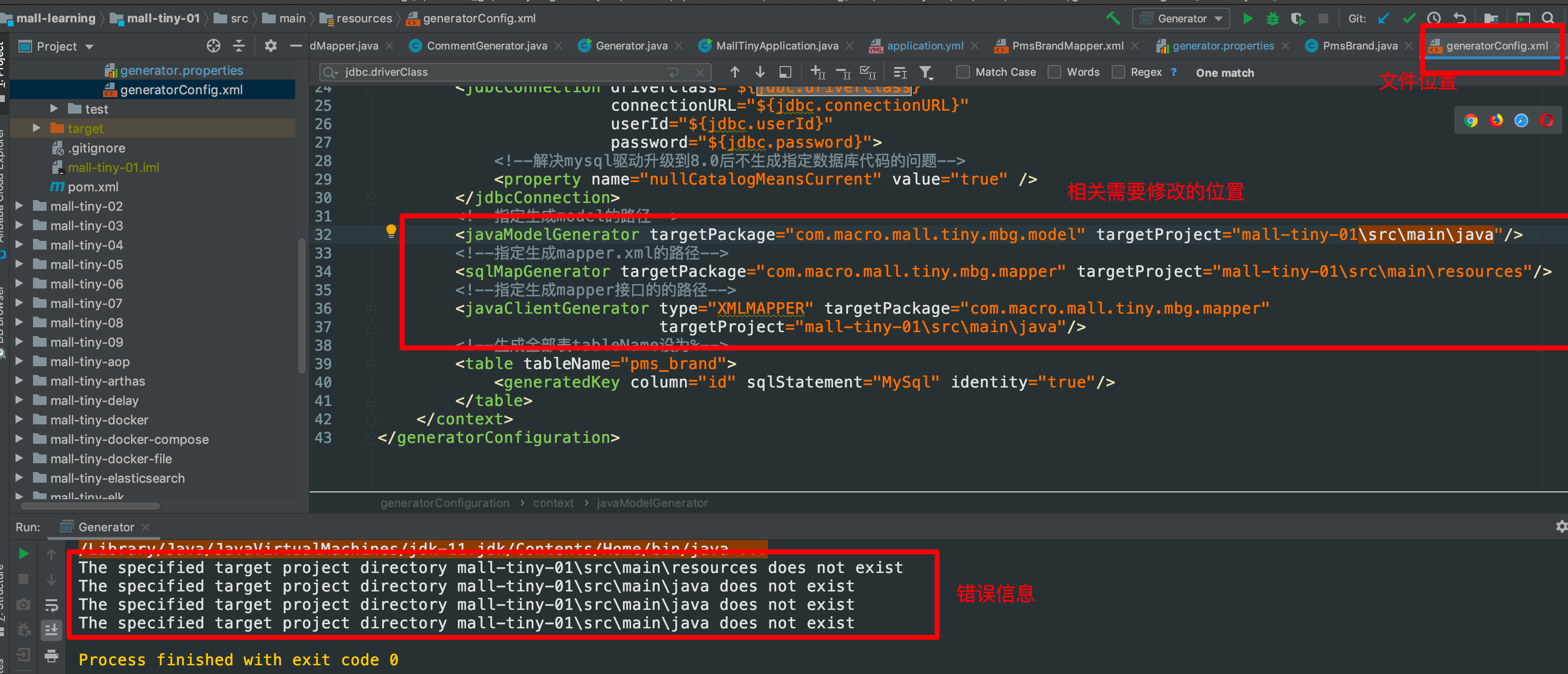Viewport: 1568px width, 674px height.
Task: Click the Git update project arrow
Action: pyautogui.click(x=1383, y=18)
